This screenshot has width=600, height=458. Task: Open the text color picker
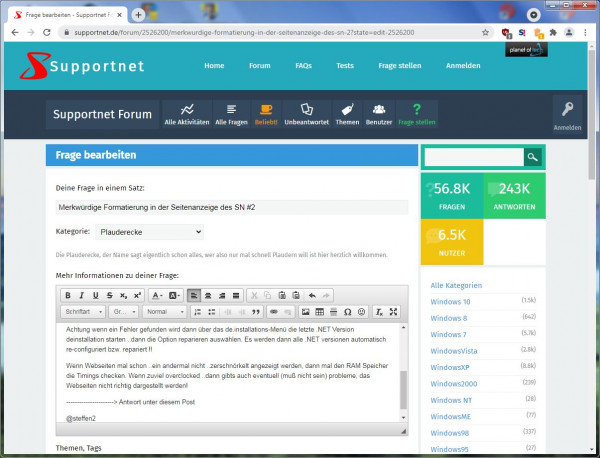[x=157, y=295]
